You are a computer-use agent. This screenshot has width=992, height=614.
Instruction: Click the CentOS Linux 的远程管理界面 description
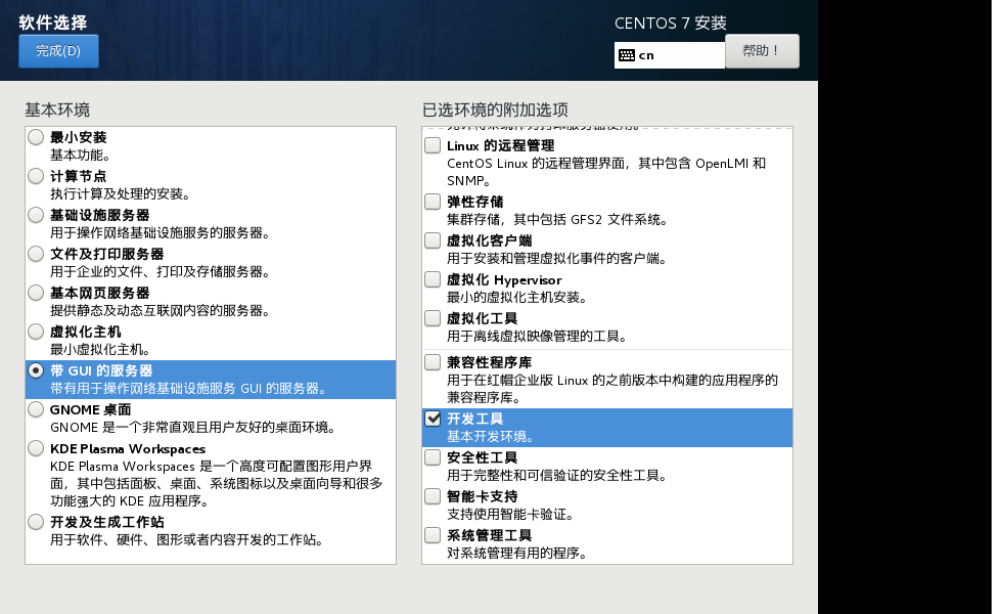[606, 172]
